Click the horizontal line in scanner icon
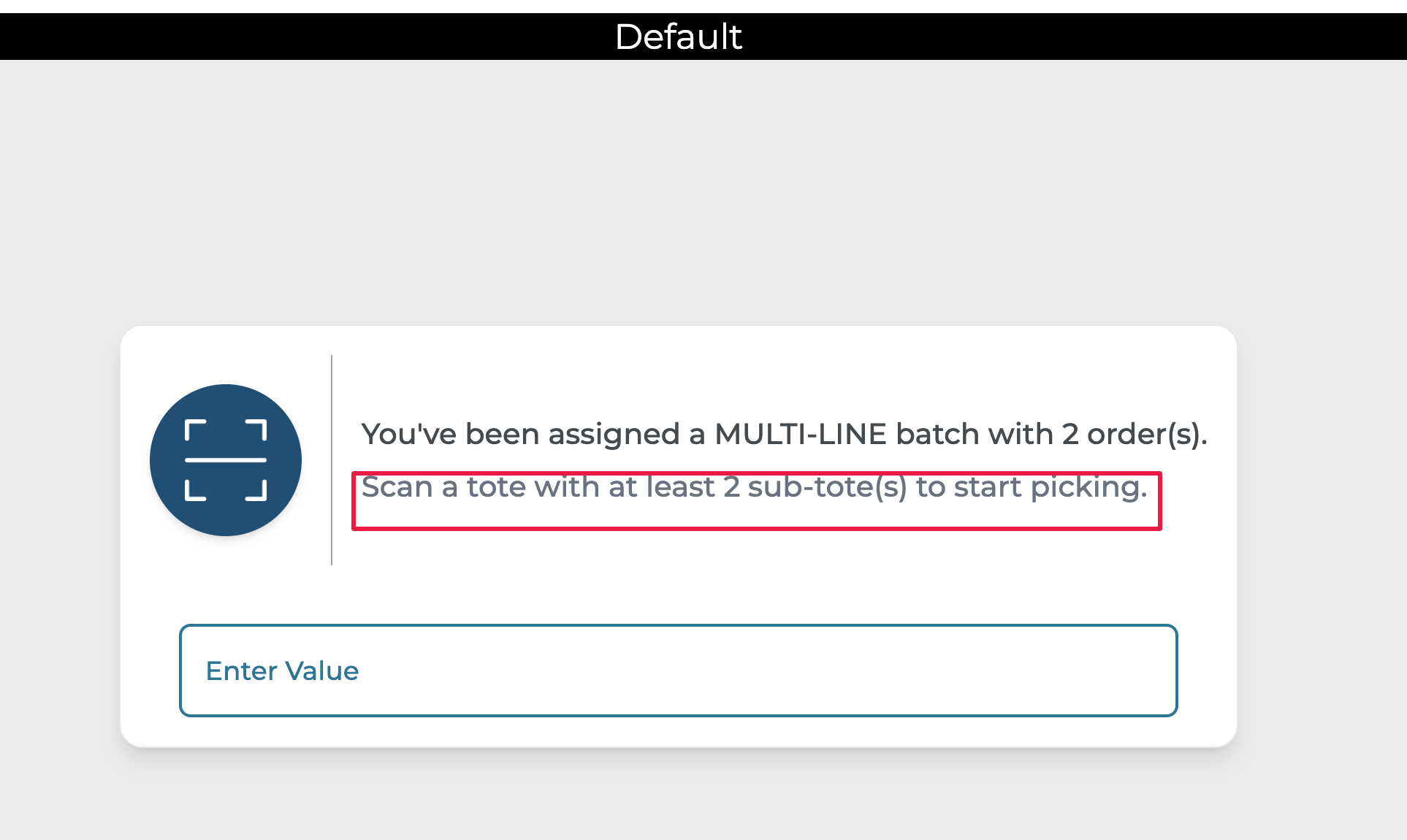The height and width of the screenshot is (840, 1407). pyautogui.click(x=225, y=460)
